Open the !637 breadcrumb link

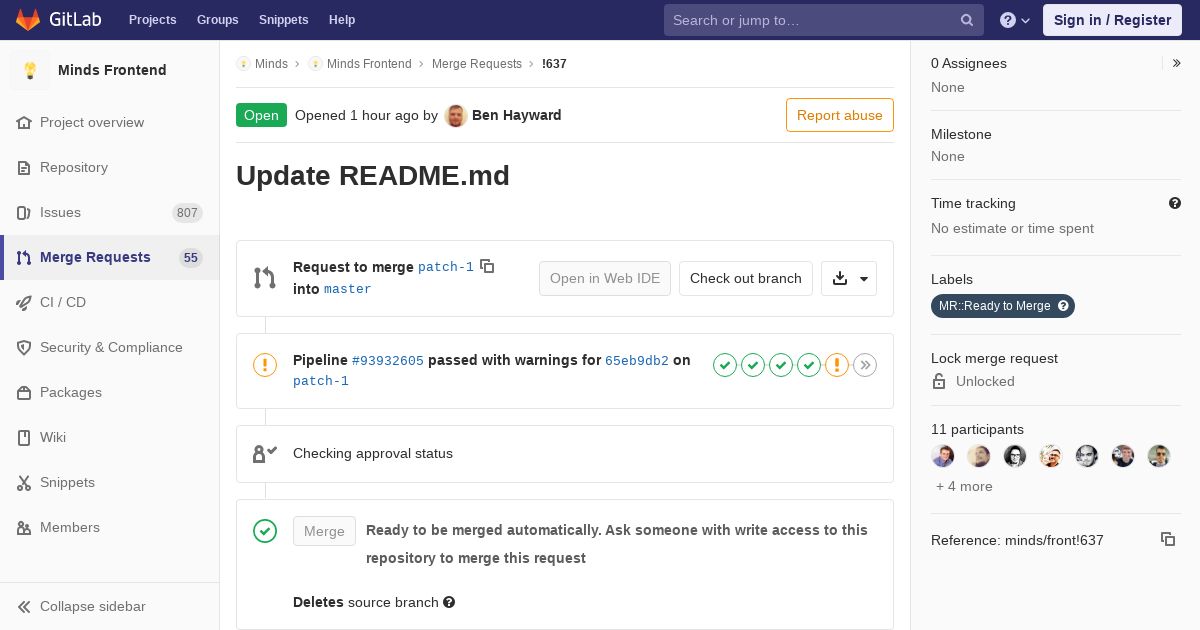554,63
